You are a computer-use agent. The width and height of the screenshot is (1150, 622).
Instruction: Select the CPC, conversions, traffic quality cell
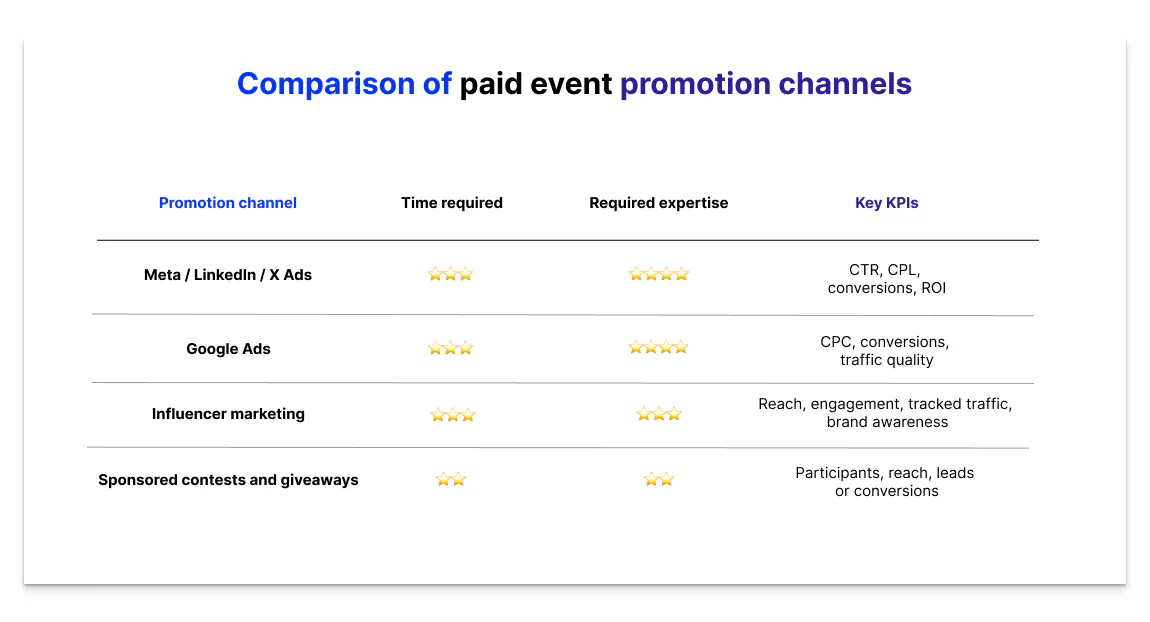click(886, 350)
